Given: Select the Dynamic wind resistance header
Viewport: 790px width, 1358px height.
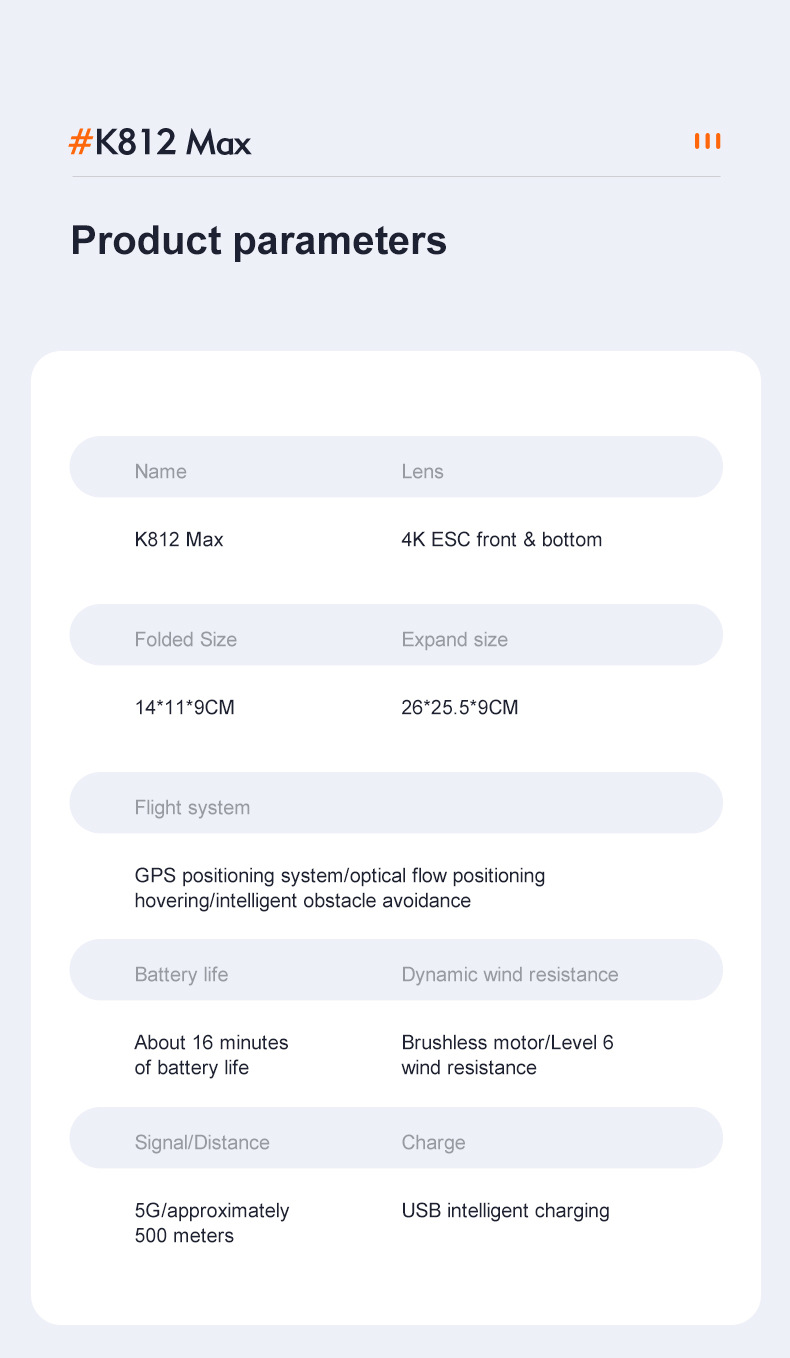Looking at the screenshot, I should [x=509, y=975].
